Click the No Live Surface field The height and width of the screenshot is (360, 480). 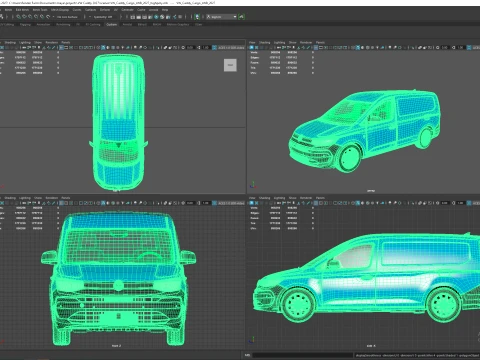click(x=67, y=17)
